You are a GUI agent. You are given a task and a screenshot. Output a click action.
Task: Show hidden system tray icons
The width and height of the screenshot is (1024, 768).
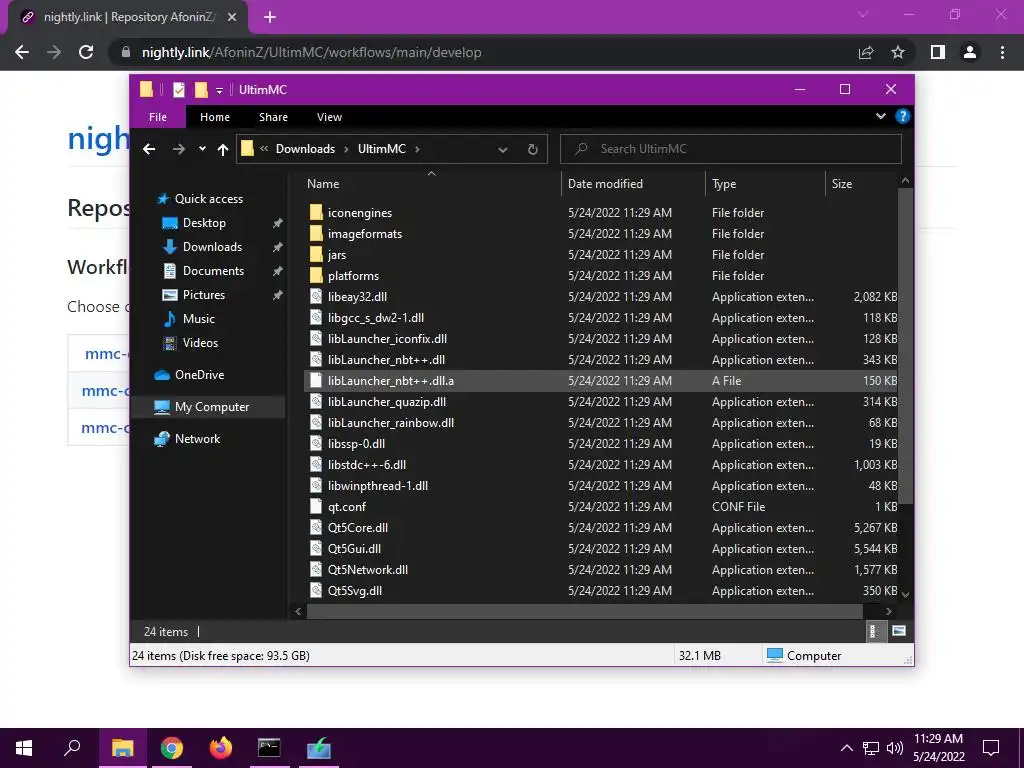coord(846,748)
